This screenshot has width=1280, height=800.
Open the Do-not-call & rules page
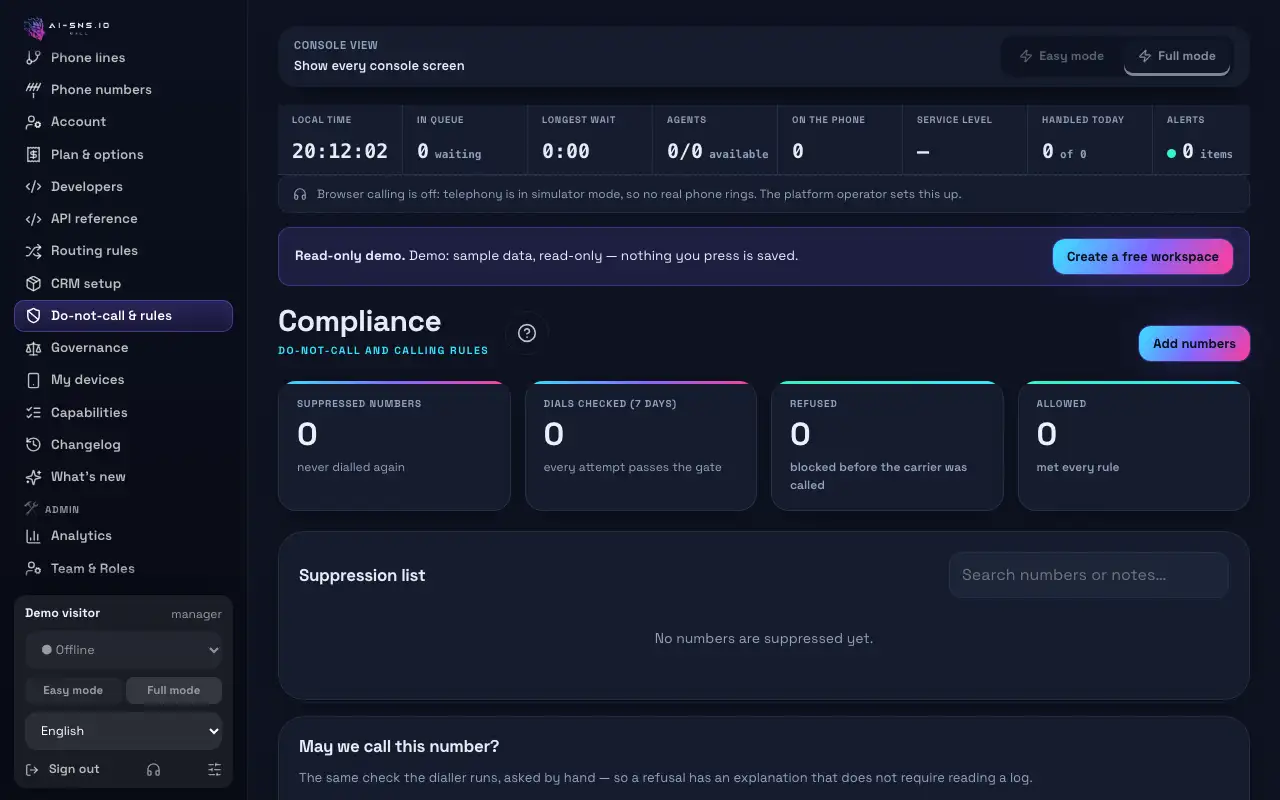coord(124,315)
